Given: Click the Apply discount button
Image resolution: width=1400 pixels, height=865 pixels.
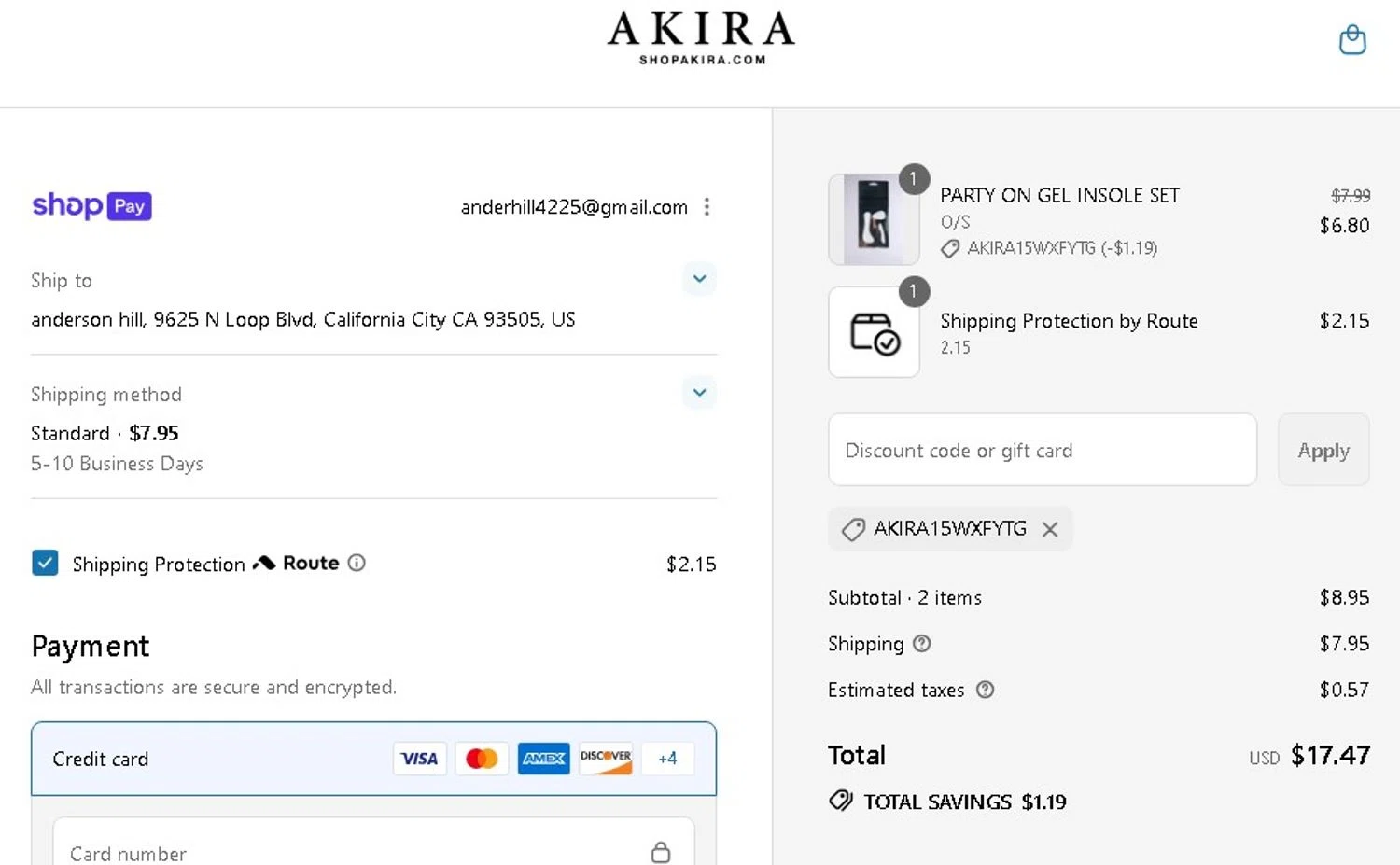Looking at the screenshot, I should [1323, 450].
